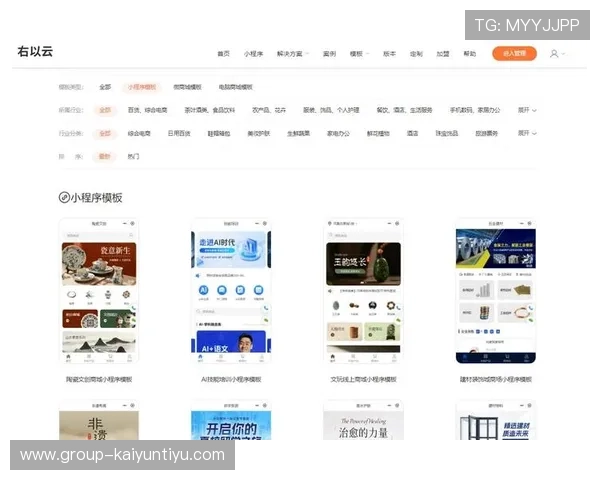
Task: Click the 建材装饰城商场小程序模板 title
Action: (496, 379)
